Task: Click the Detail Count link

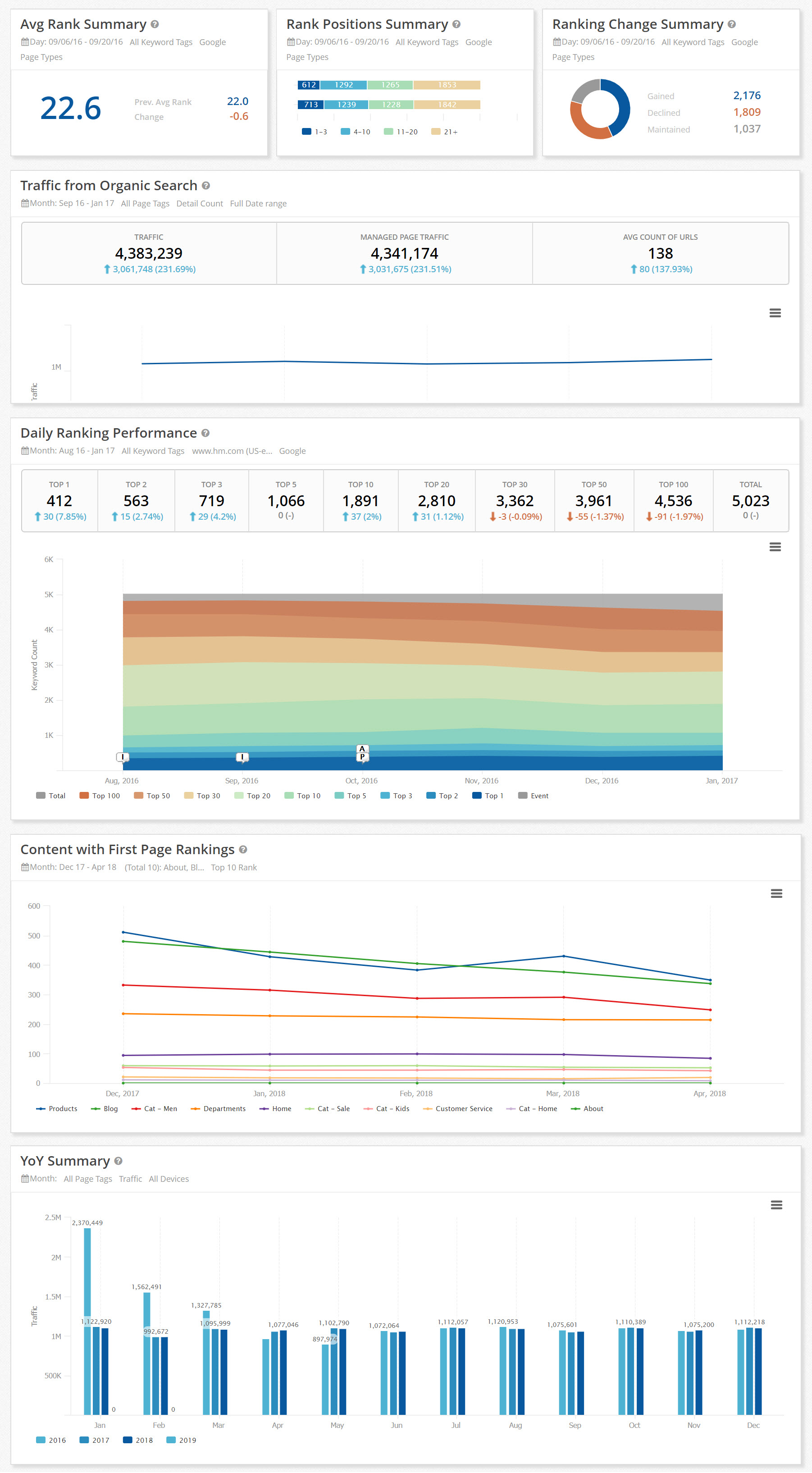Action: (x=200, y=203)
